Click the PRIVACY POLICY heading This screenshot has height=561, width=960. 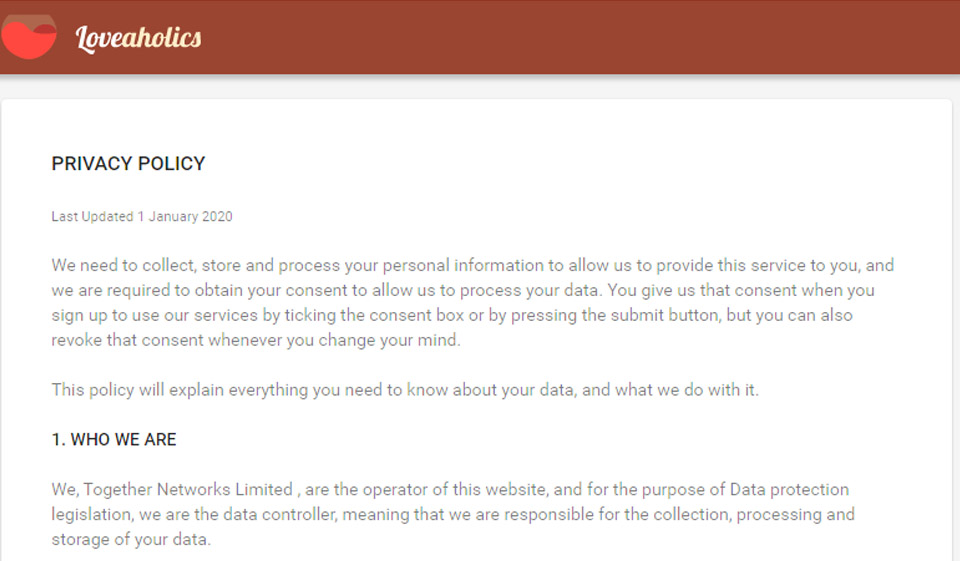tap(128, 164)
